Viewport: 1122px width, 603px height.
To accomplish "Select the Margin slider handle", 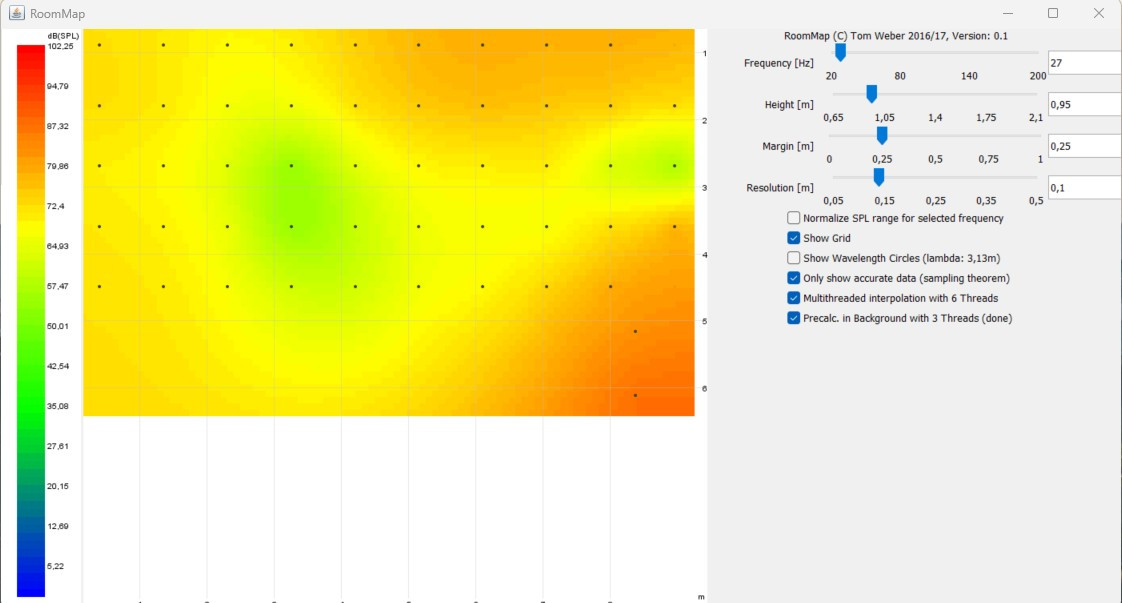I will pos(882,135).
